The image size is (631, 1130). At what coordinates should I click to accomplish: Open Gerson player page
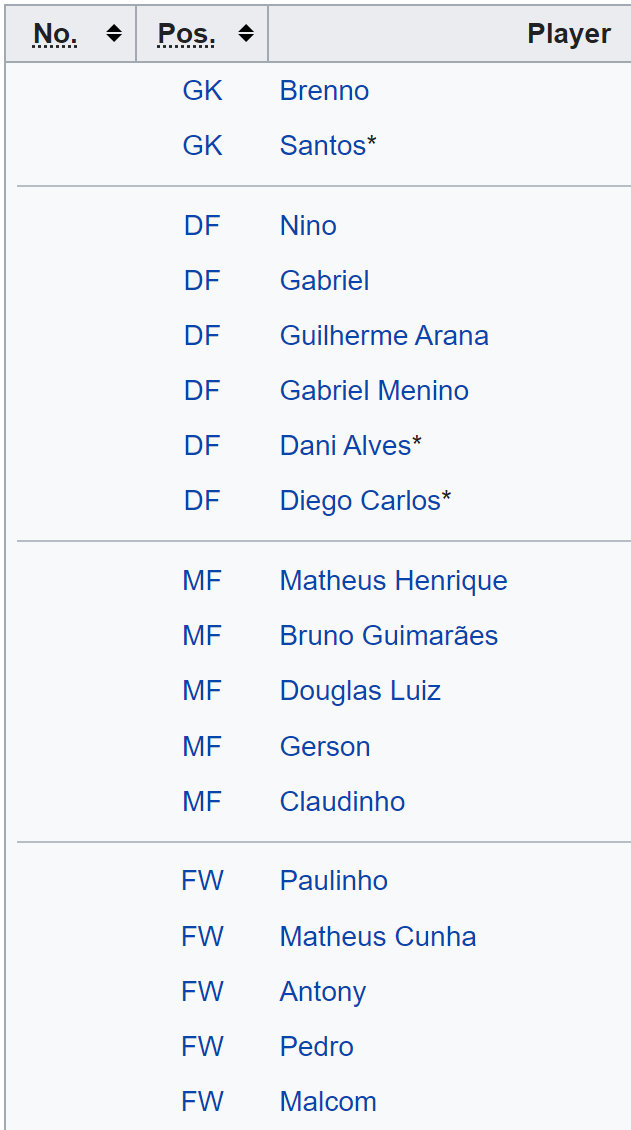point(325,747)
